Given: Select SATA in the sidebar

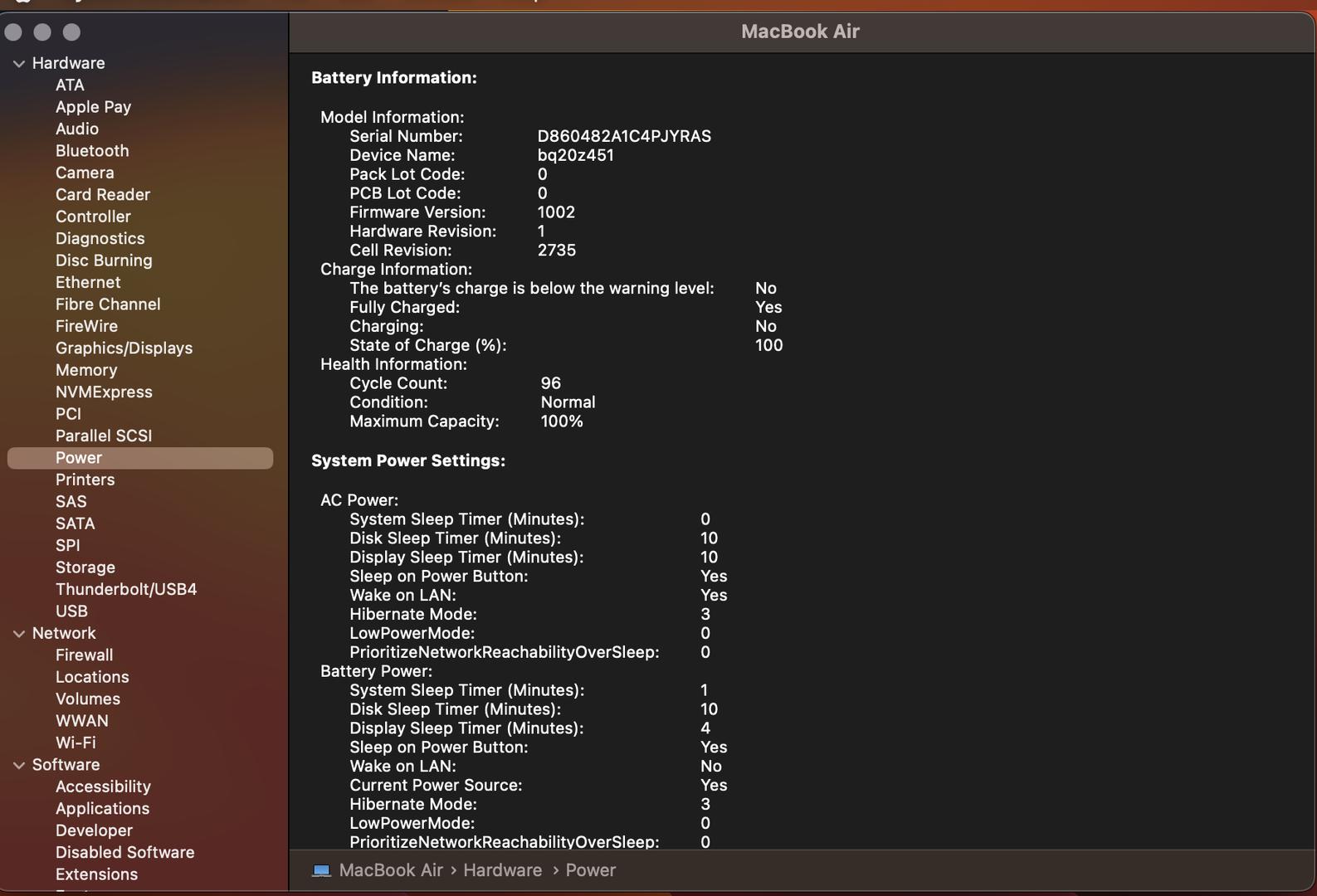Looking at the screenshot, I should pyautogui.click(x=75, y=523).
